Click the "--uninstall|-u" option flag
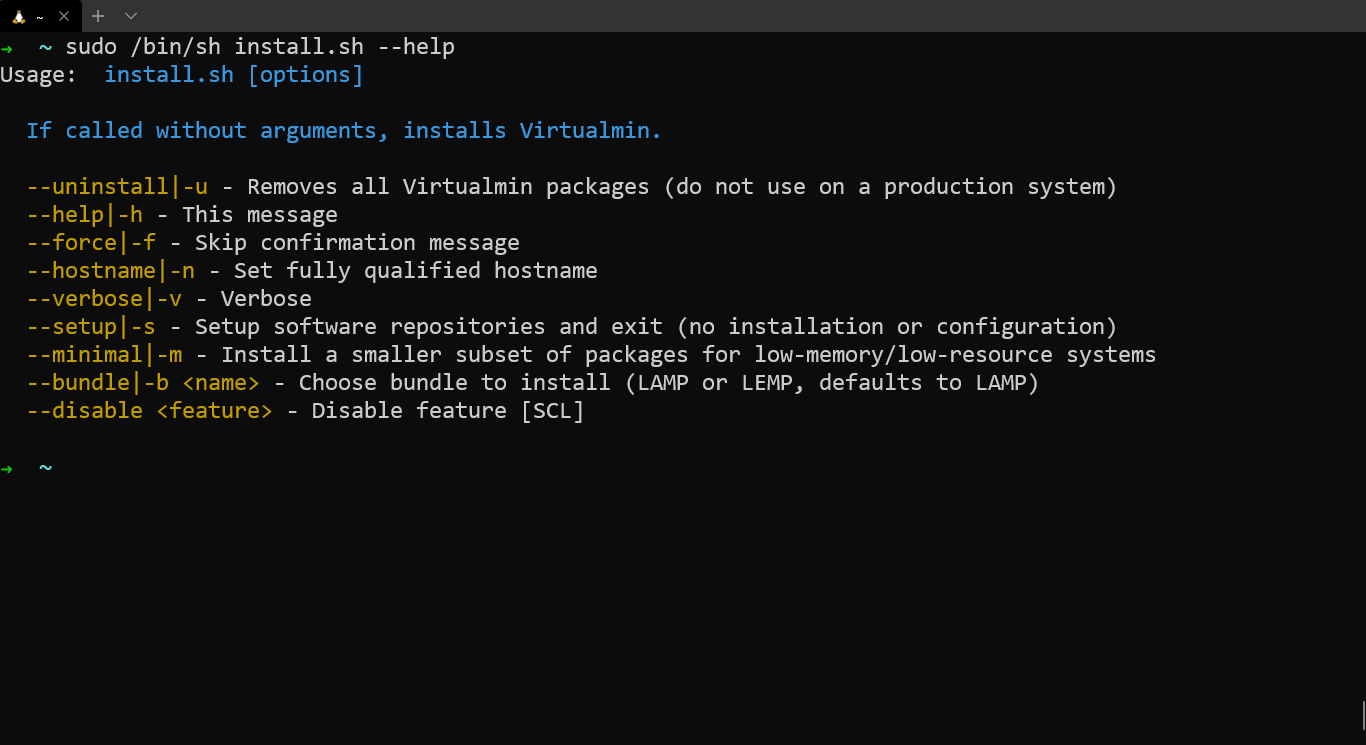The image size is (1366, 745). tap(117, 187)
